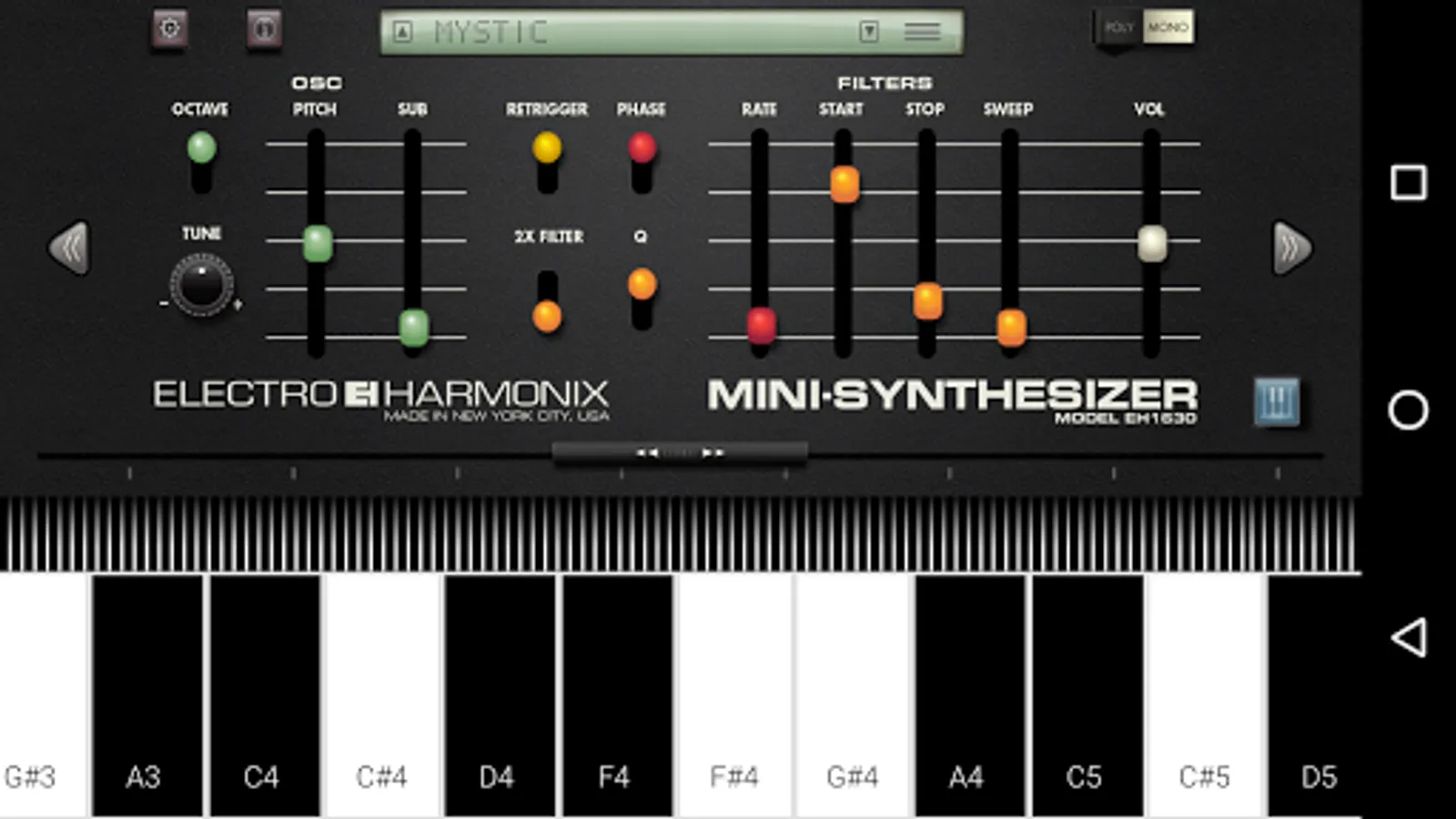Switch to MONO voice mode
This screenshot has width=1456, height=819.
point(1168,27)
